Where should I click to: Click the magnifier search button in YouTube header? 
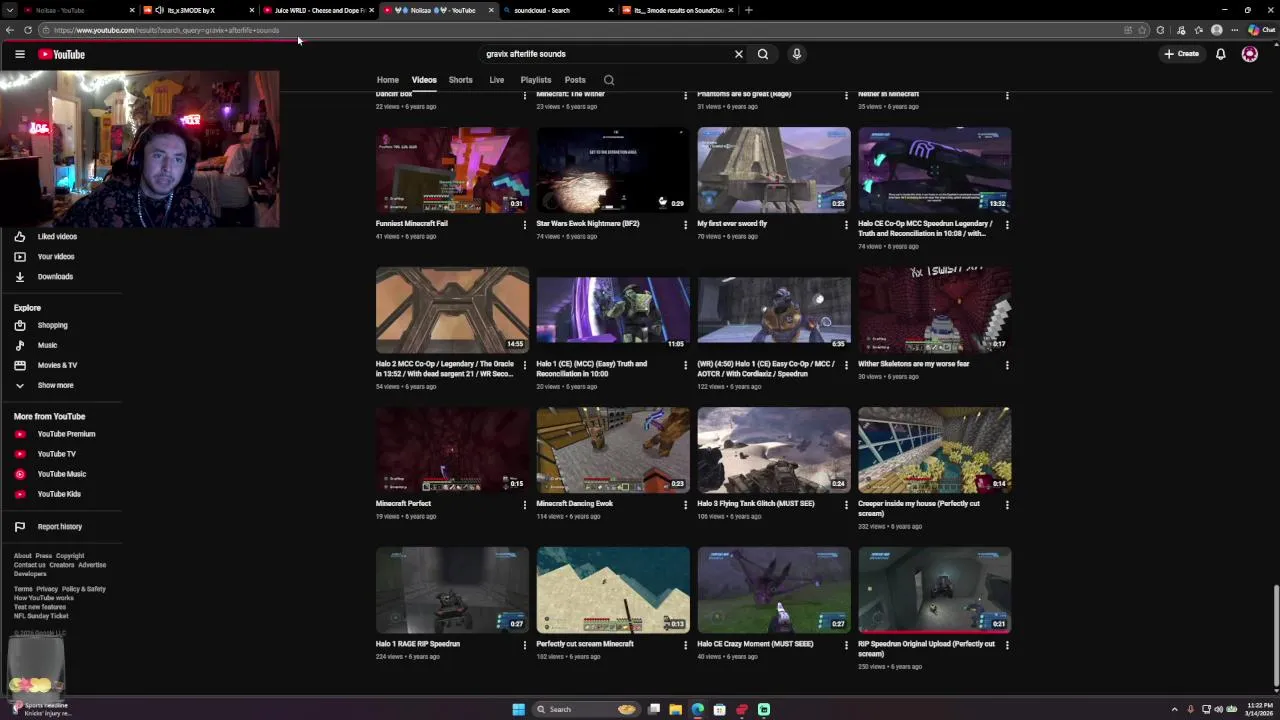(x=763, y=54)
